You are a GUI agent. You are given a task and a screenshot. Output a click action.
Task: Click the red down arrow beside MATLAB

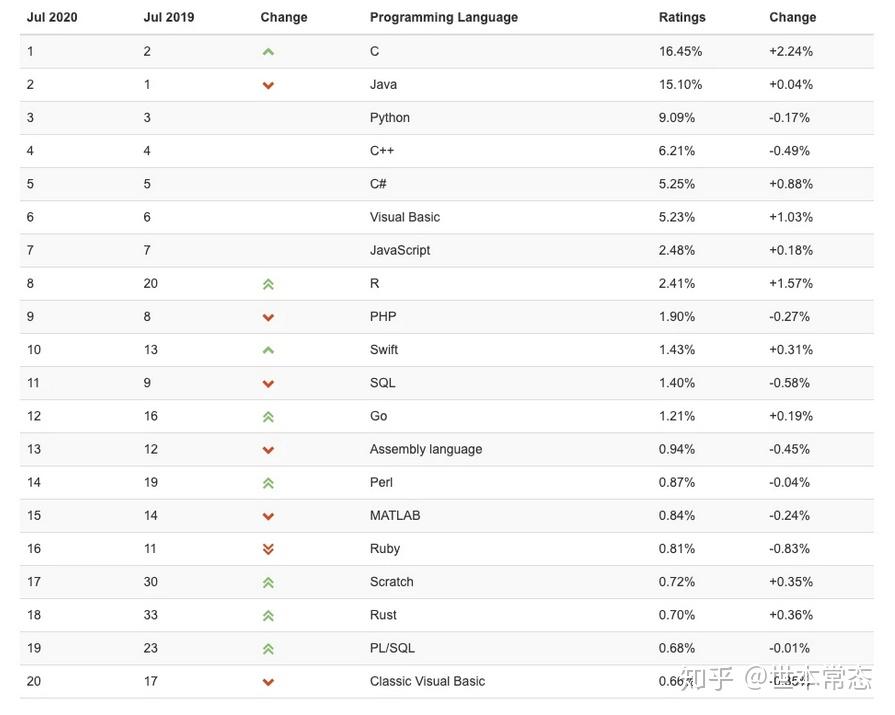tap(268, 516)
